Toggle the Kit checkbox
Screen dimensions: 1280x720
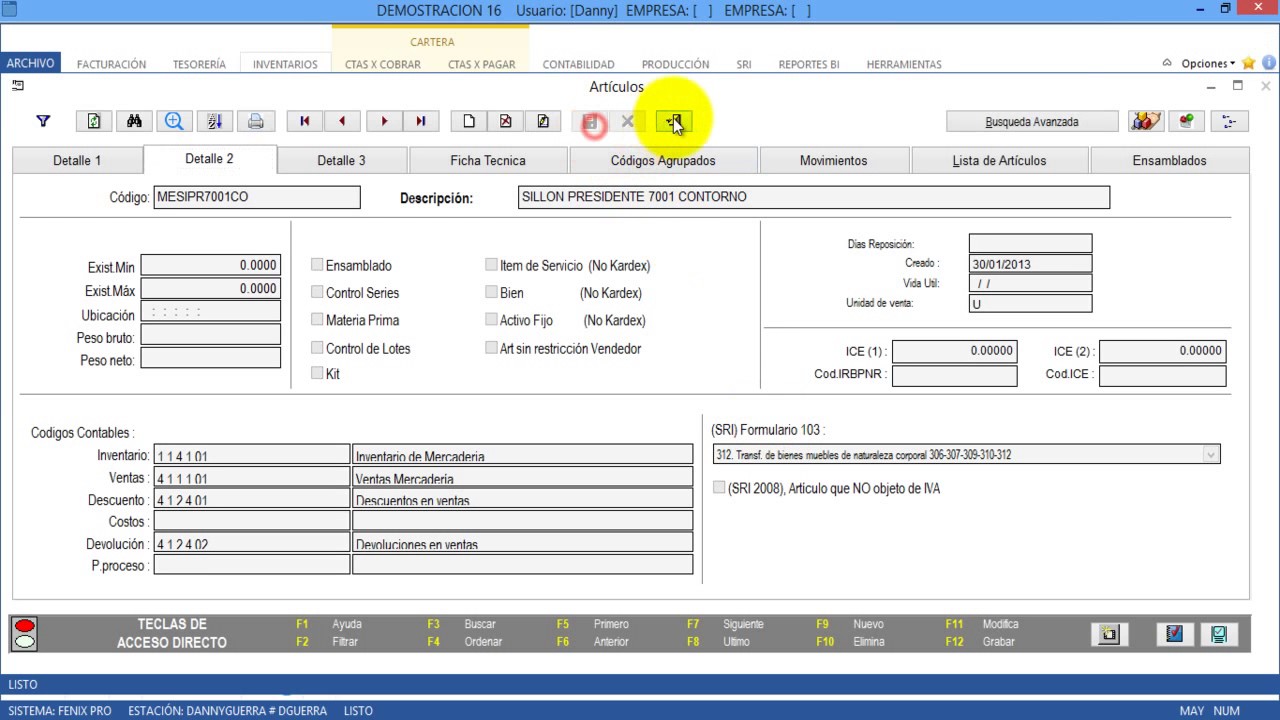317,373
